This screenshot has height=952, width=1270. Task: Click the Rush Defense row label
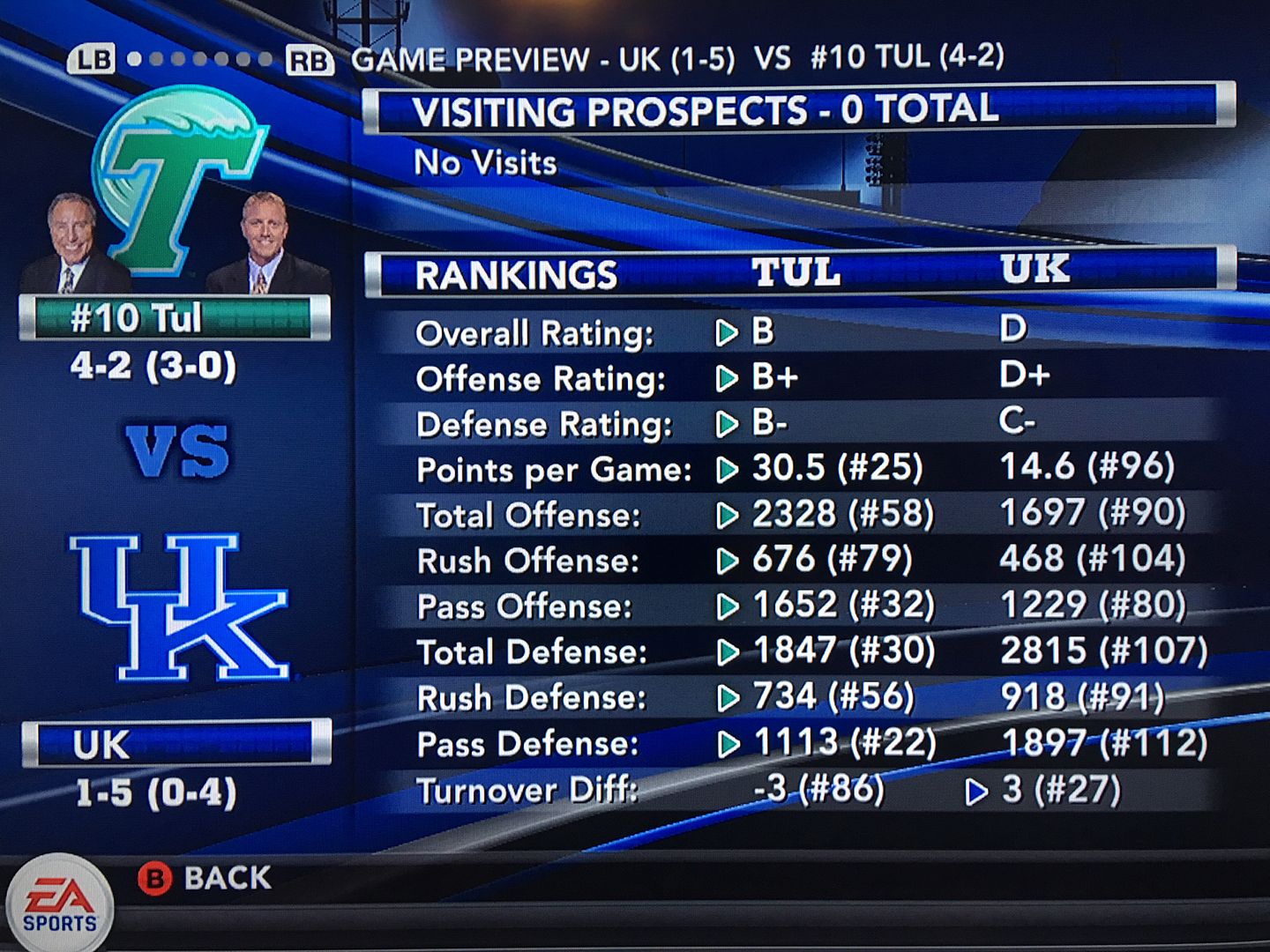531,698
